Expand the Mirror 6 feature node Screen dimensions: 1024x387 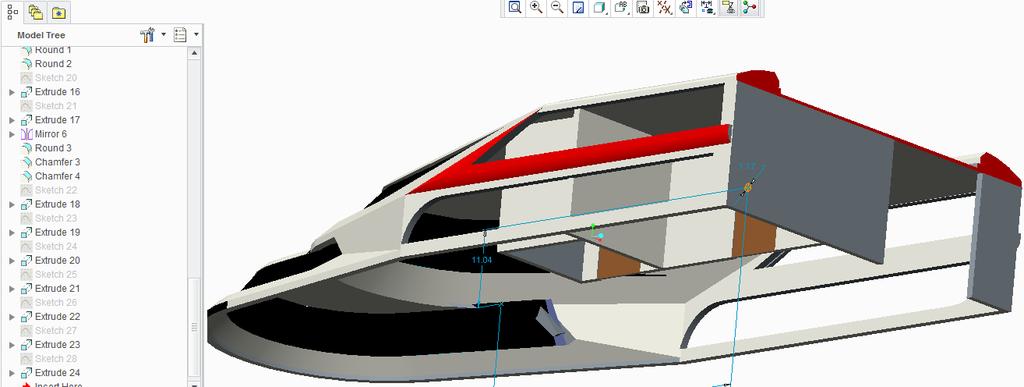point(12,134)
